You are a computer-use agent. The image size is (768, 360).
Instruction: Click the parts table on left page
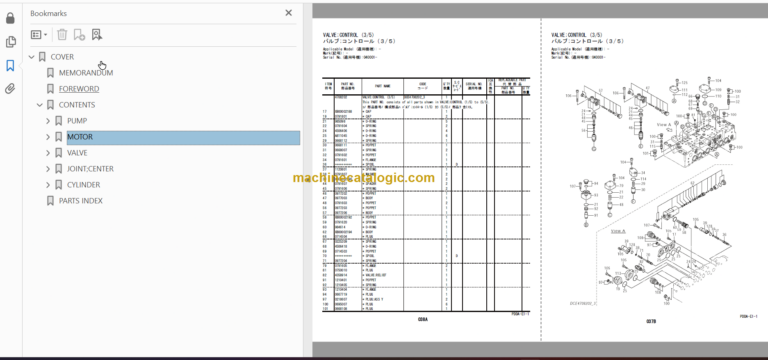coord(426,195)
